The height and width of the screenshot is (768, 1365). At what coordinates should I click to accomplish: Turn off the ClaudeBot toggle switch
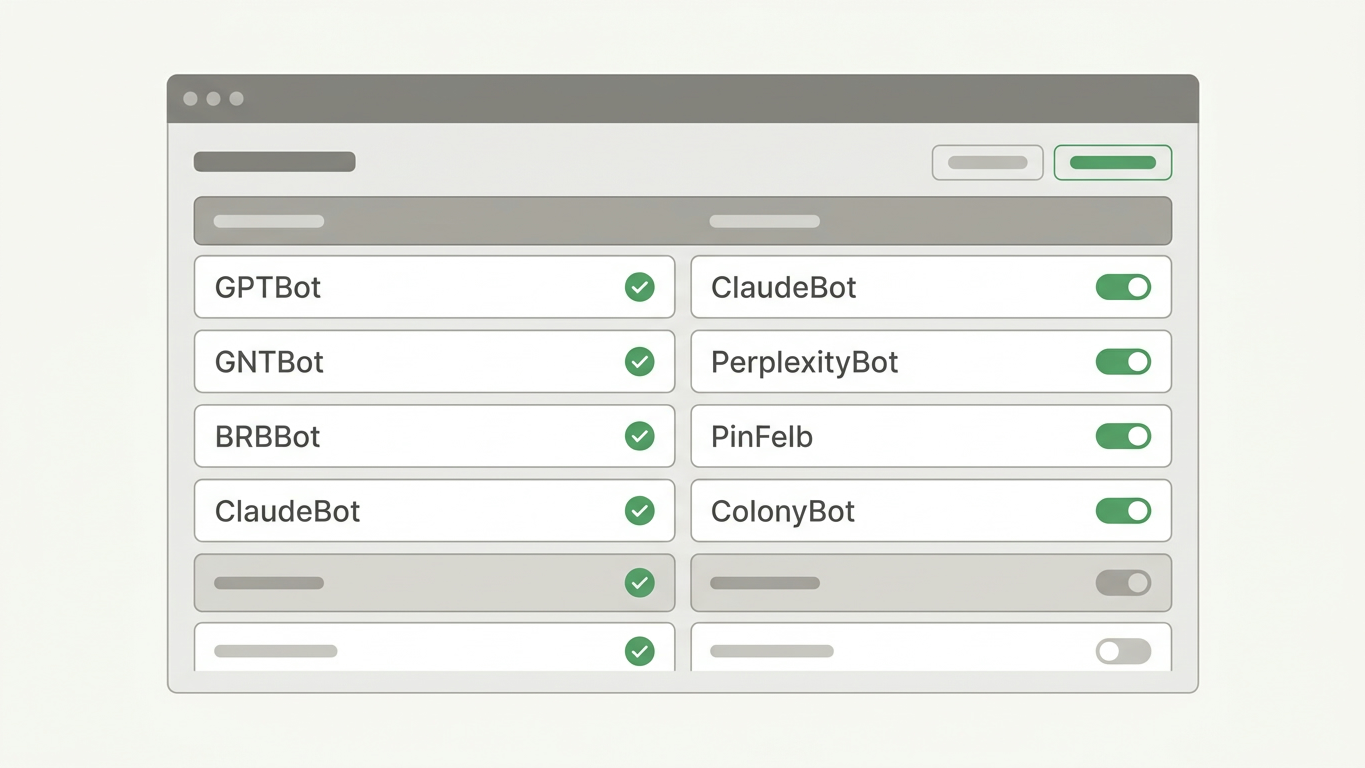coord(1123,287)
